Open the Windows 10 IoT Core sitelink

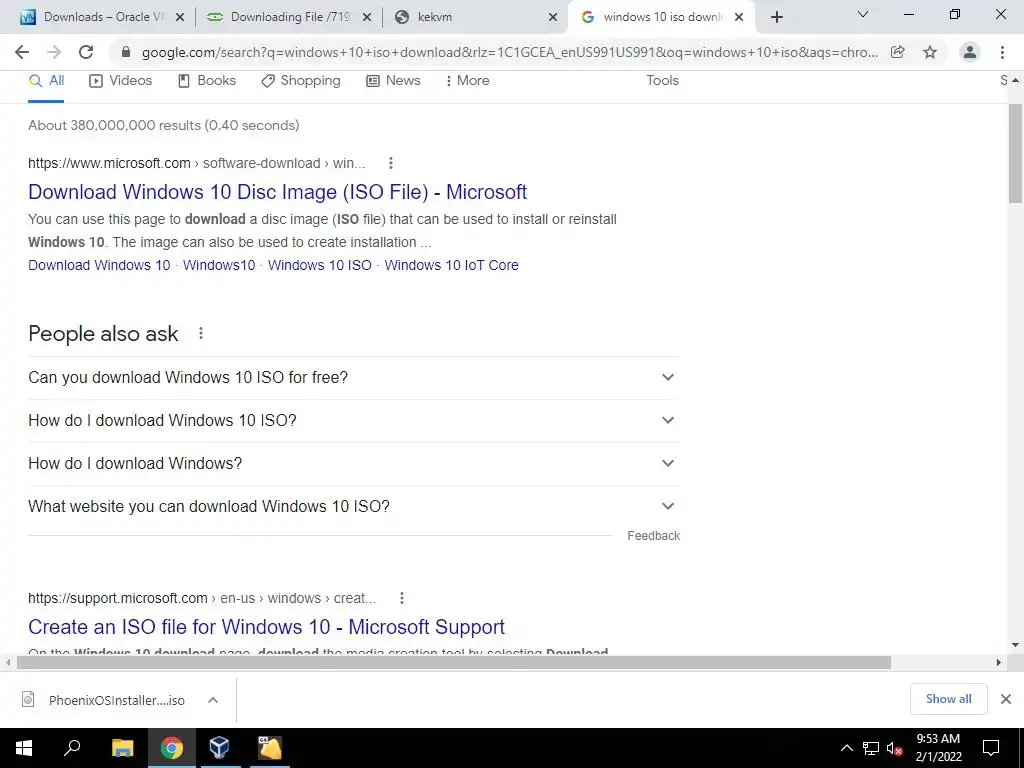451,265
